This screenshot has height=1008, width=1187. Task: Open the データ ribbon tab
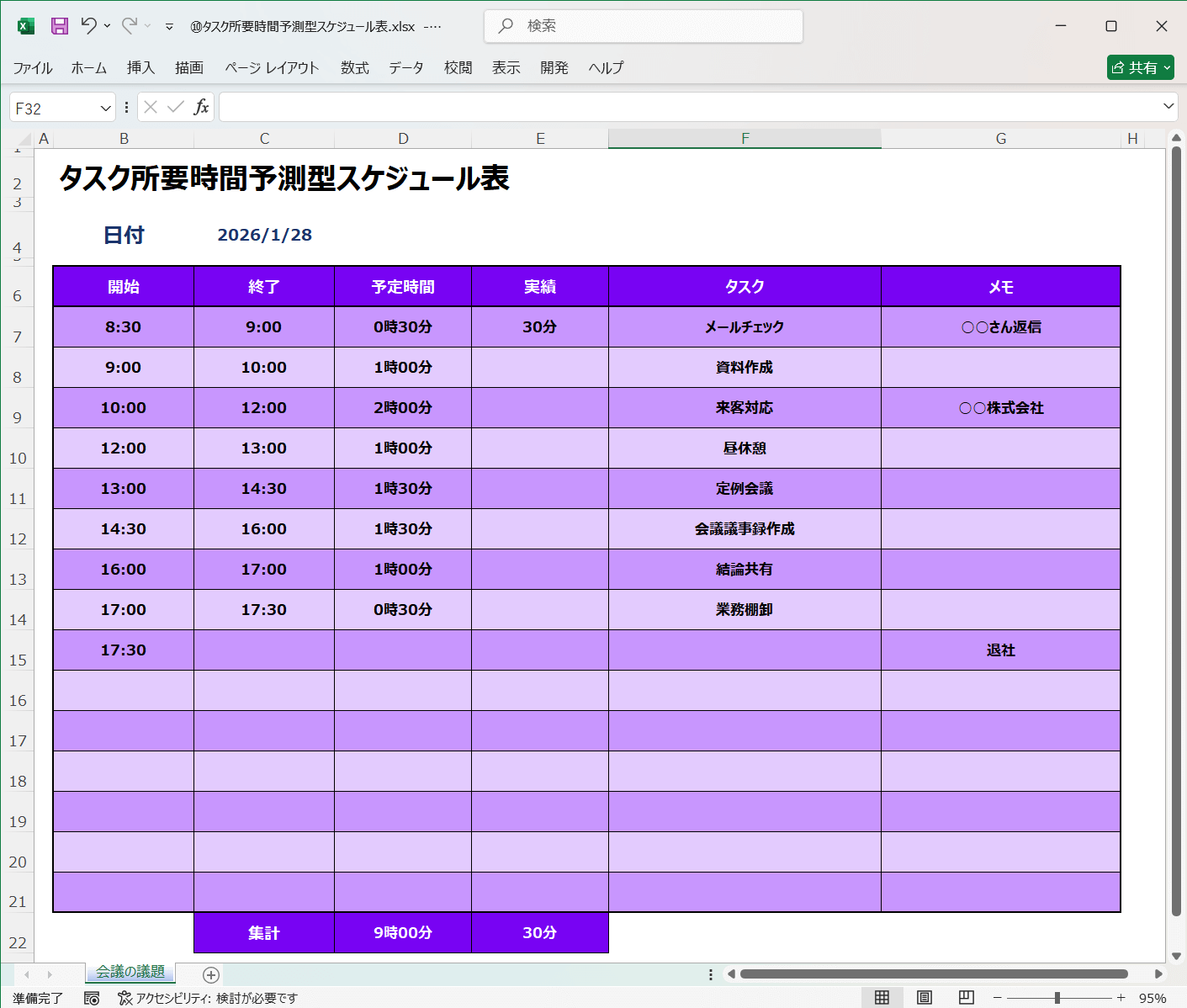406,67
